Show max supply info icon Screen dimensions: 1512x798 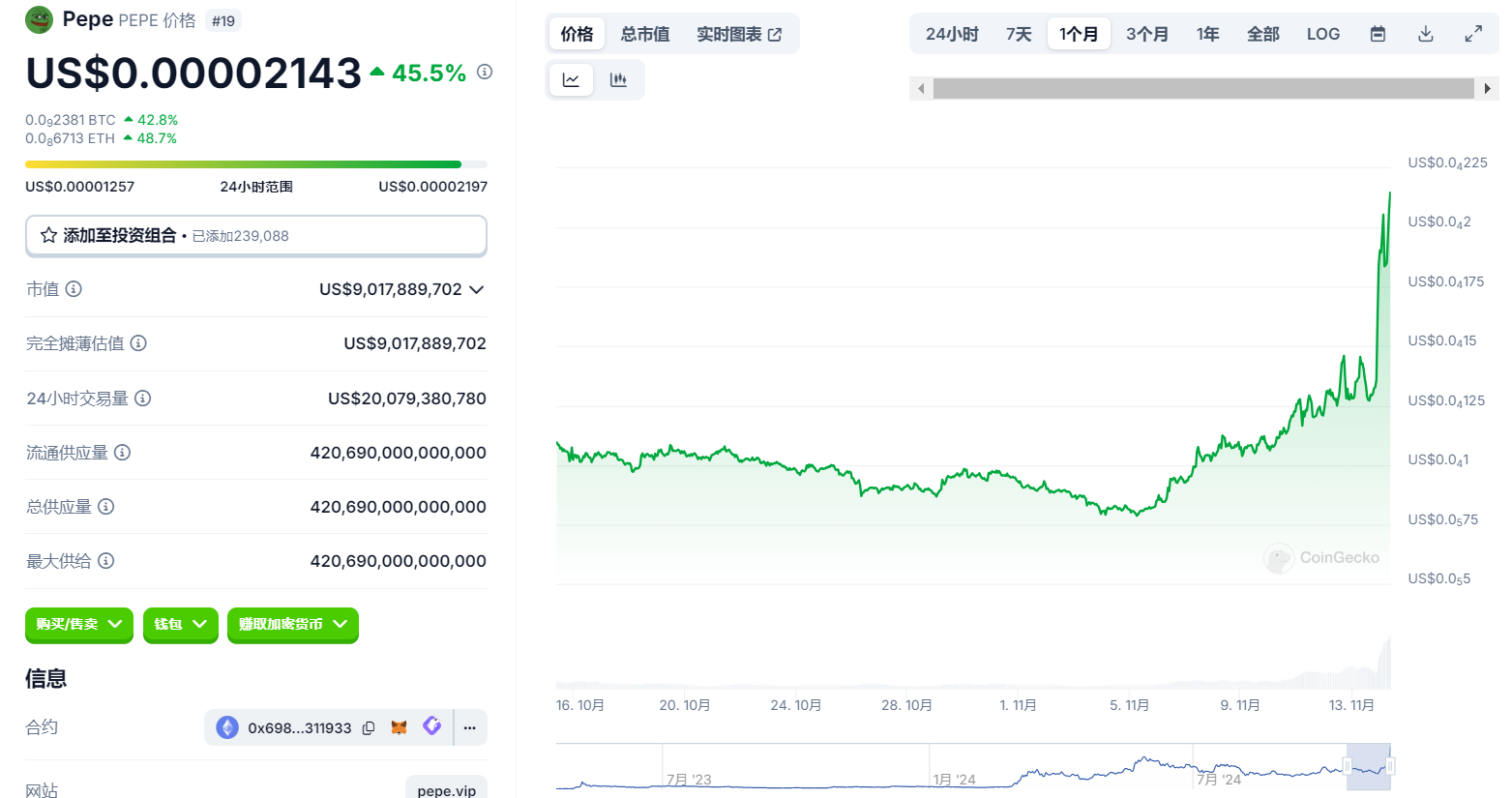click(x=106, y=561)
